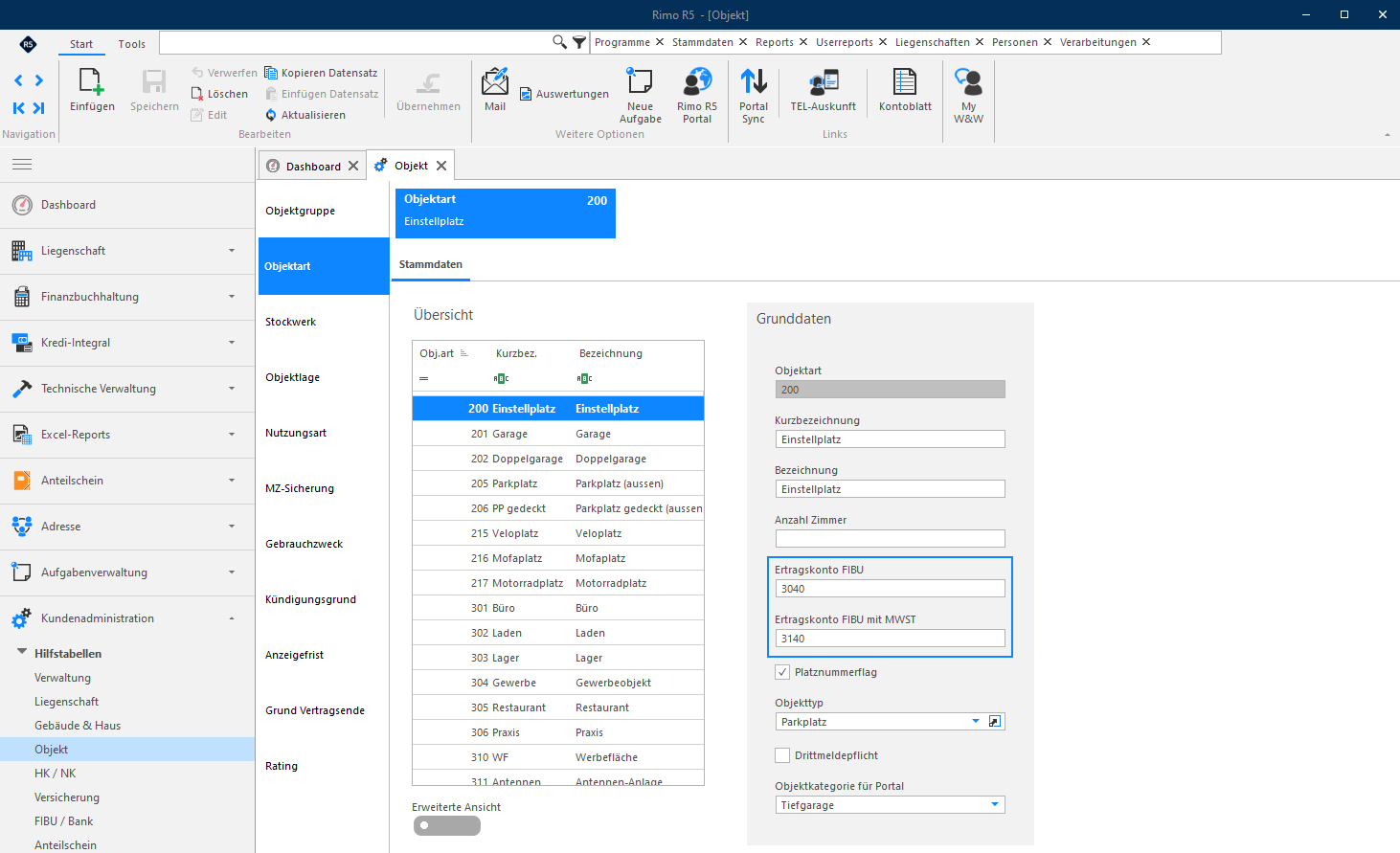Select the Garage row 201 in the table

558,434
